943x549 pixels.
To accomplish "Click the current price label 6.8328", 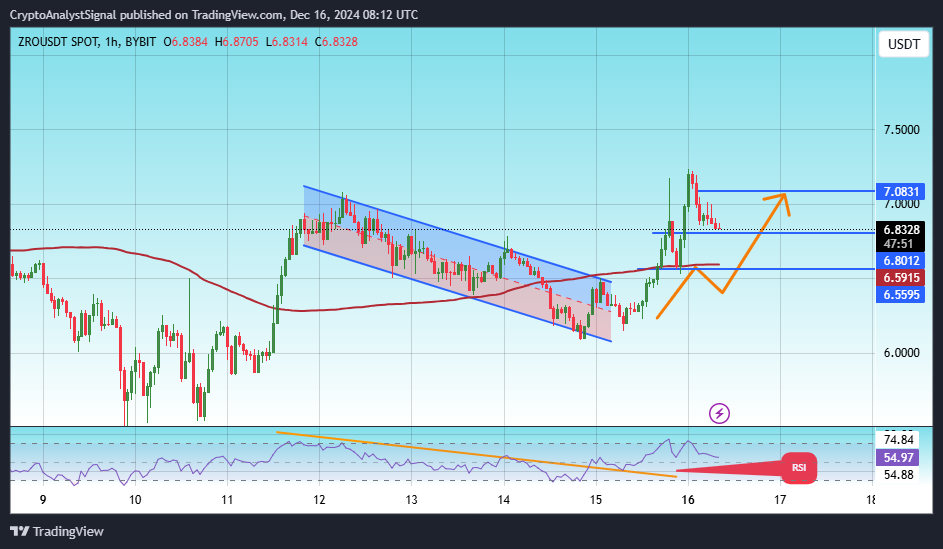I will tap(900, 229).
